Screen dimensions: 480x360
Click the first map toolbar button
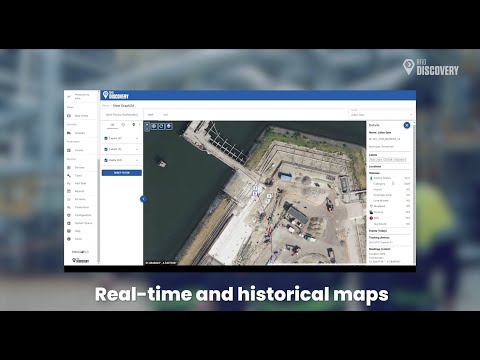pyautogui.click(x=154, y=126)
